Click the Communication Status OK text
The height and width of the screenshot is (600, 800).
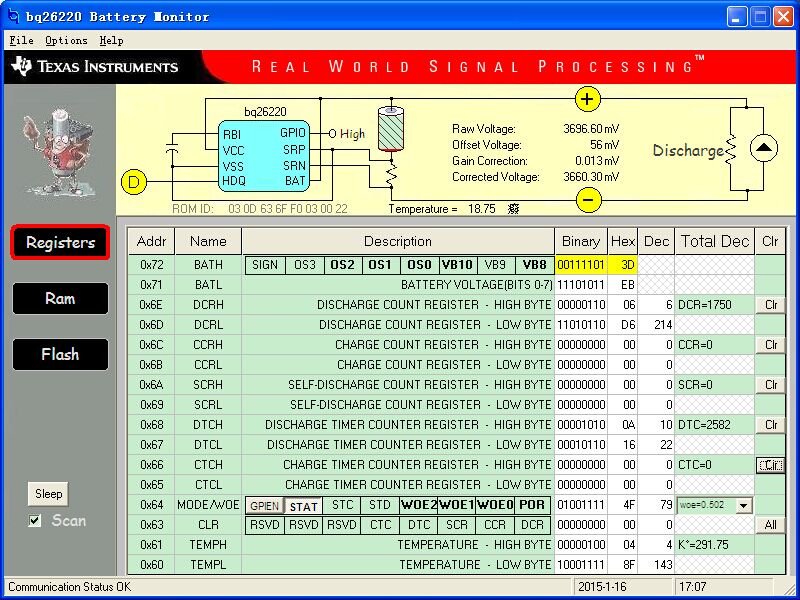click(69, 587)
